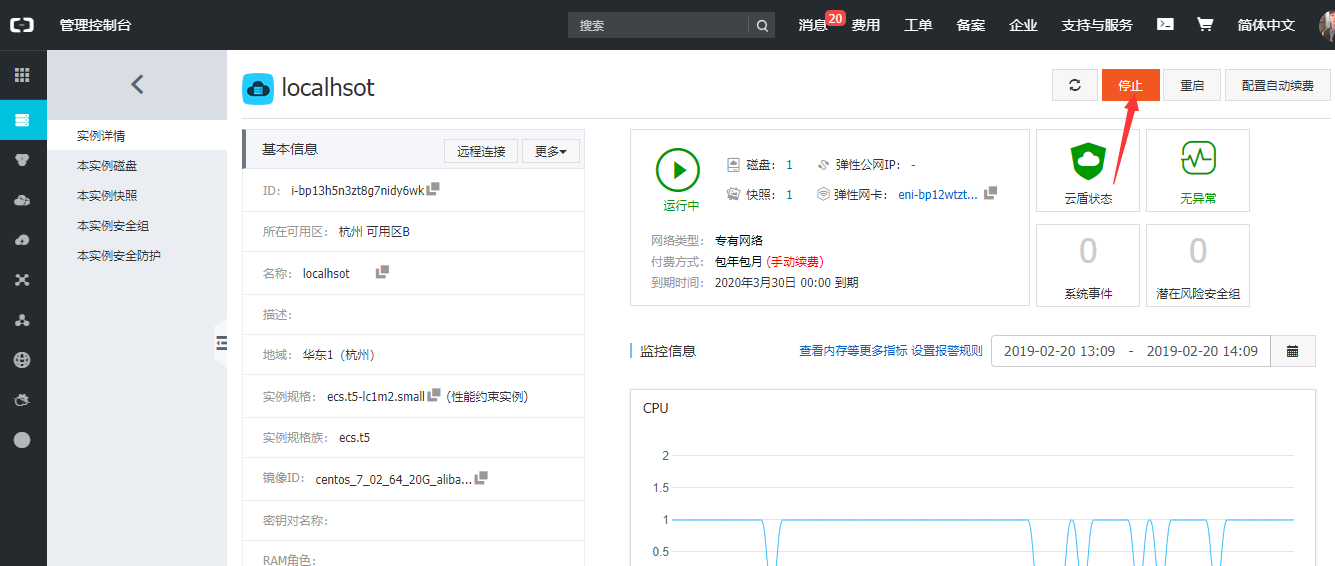Open the 备案 menu
Screen dimensions: 1335x566
[971, 25]
